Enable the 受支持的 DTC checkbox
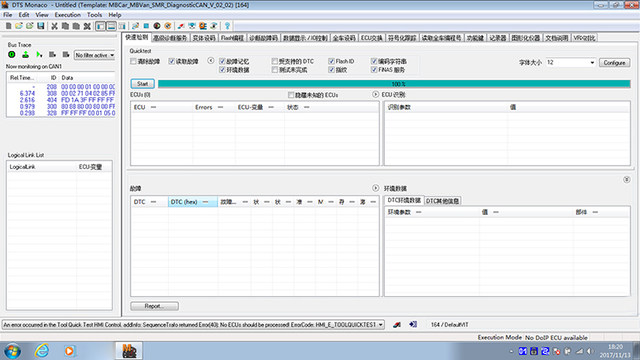Viewport: 640px width, 360px height. point(275,61)
